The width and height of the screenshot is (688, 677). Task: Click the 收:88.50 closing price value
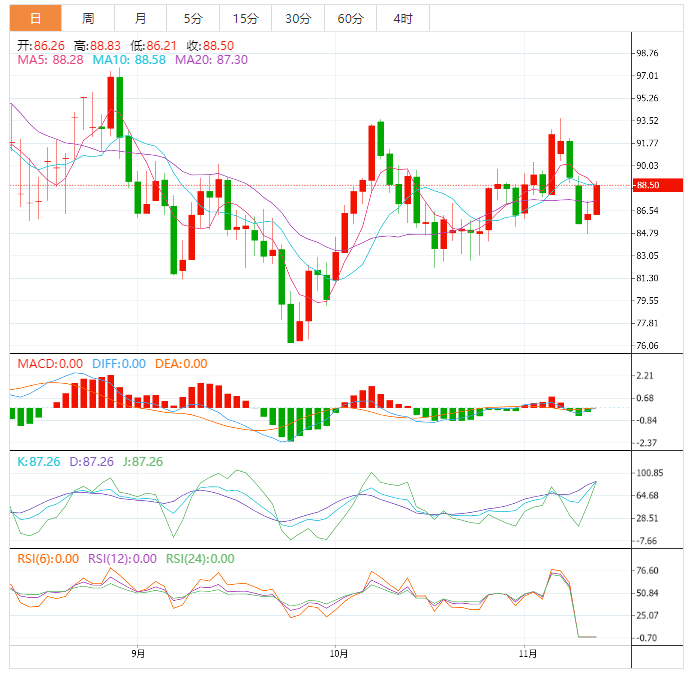pyautogui.click(x=210, y=46)
